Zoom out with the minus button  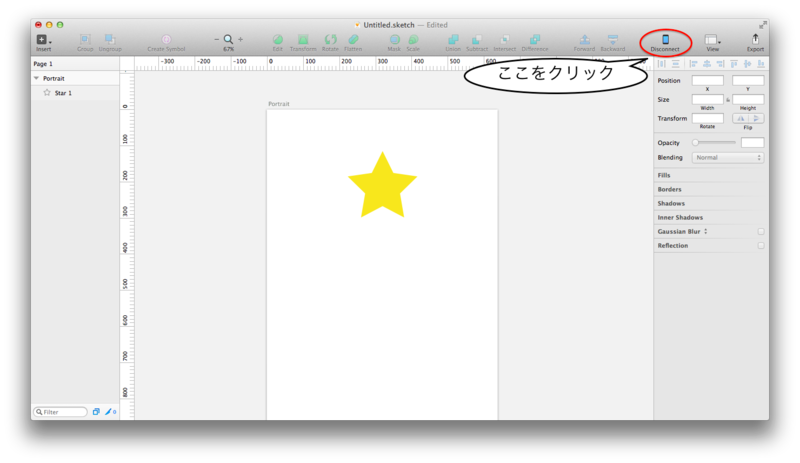coord(216,39)
